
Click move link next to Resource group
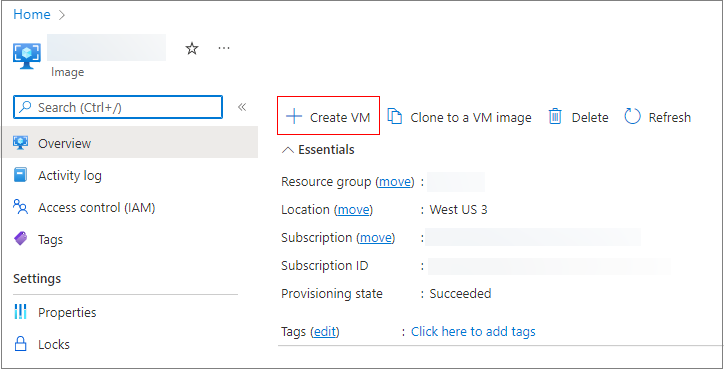click(x=395, y=181)
